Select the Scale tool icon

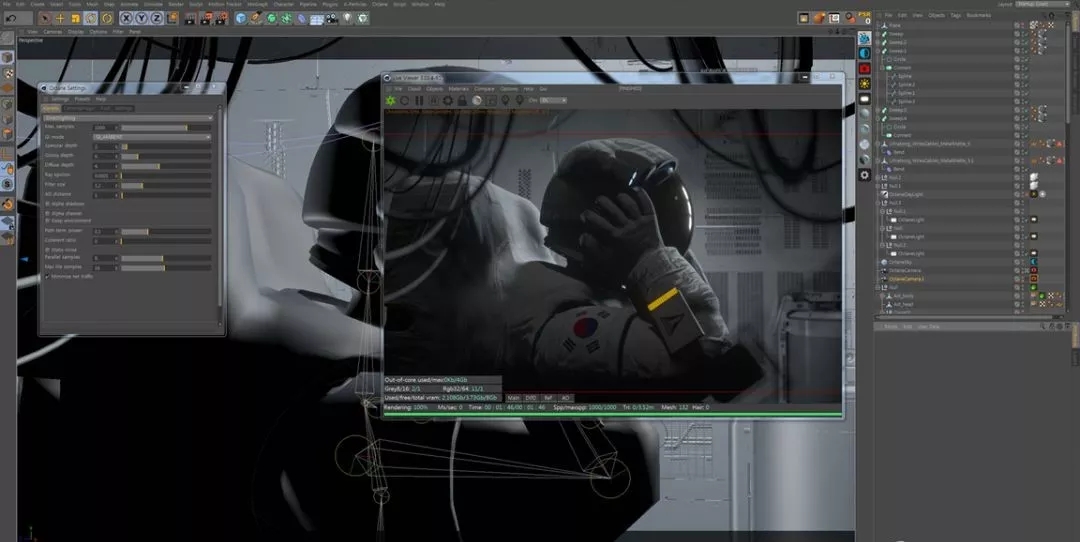tap(75, 19)
